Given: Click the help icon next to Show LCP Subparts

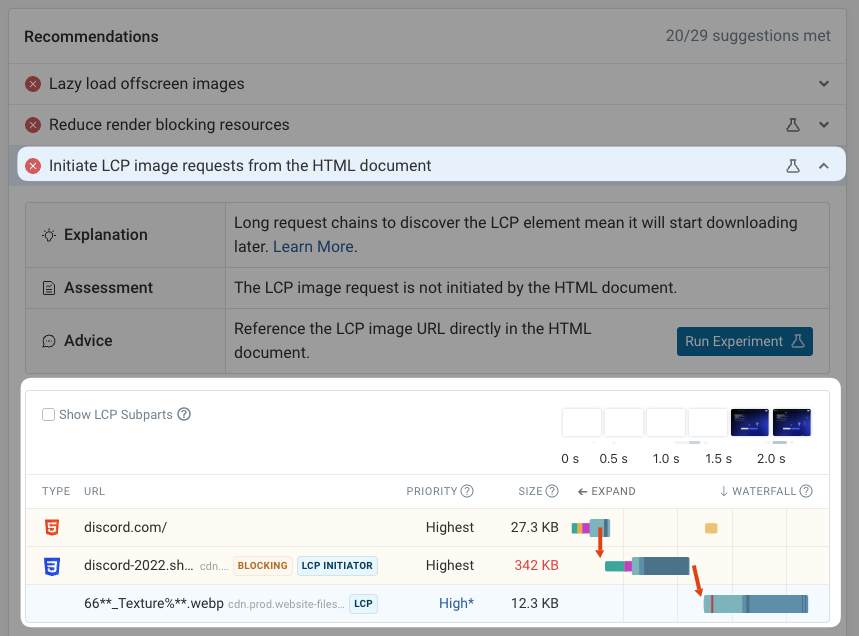Looking at the screenshot, I should point(184,414).
